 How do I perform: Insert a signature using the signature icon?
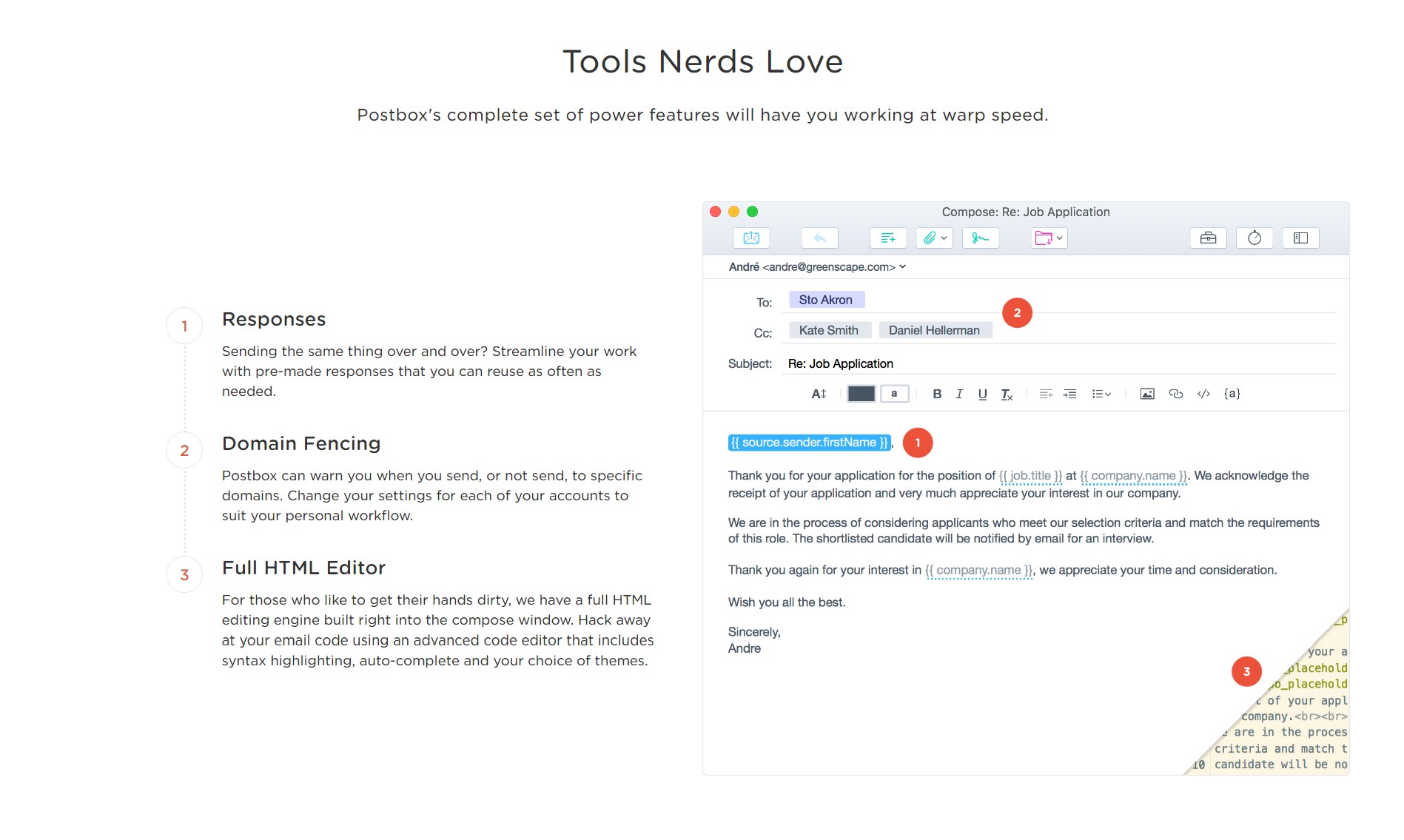[x=980, y=238]
